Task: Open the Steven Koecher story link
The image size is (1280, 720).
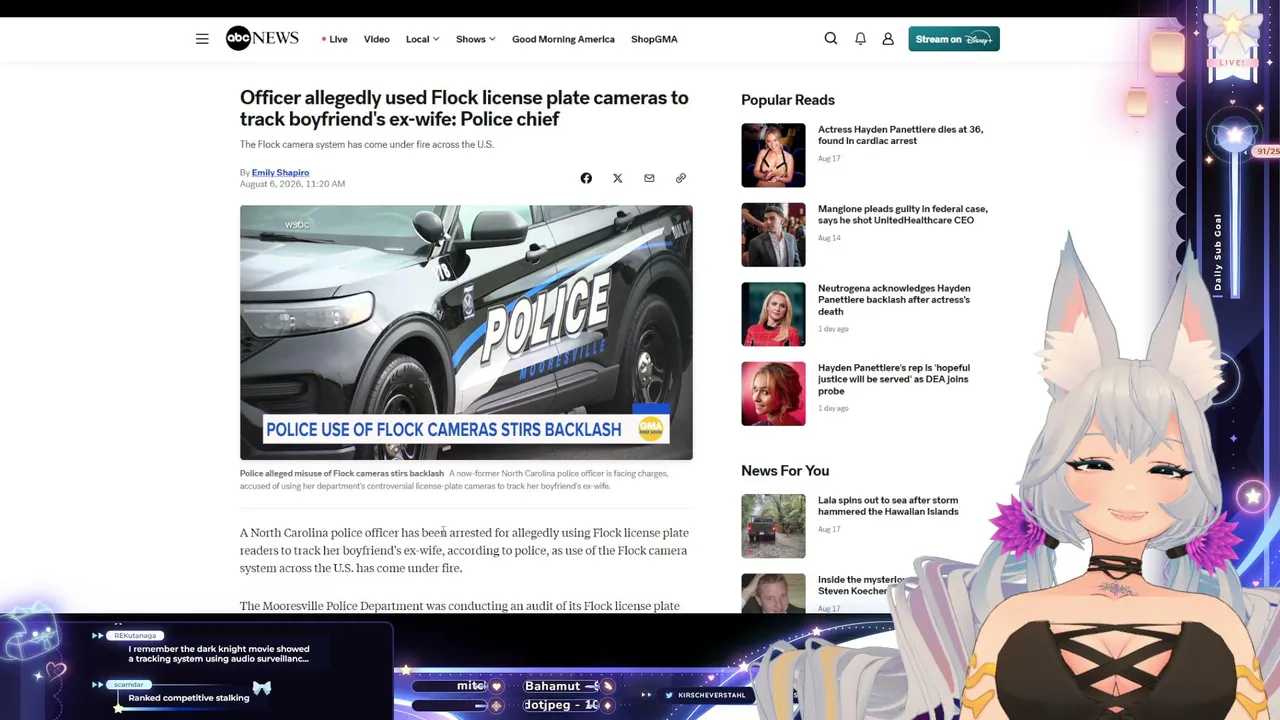Action: 862,585
